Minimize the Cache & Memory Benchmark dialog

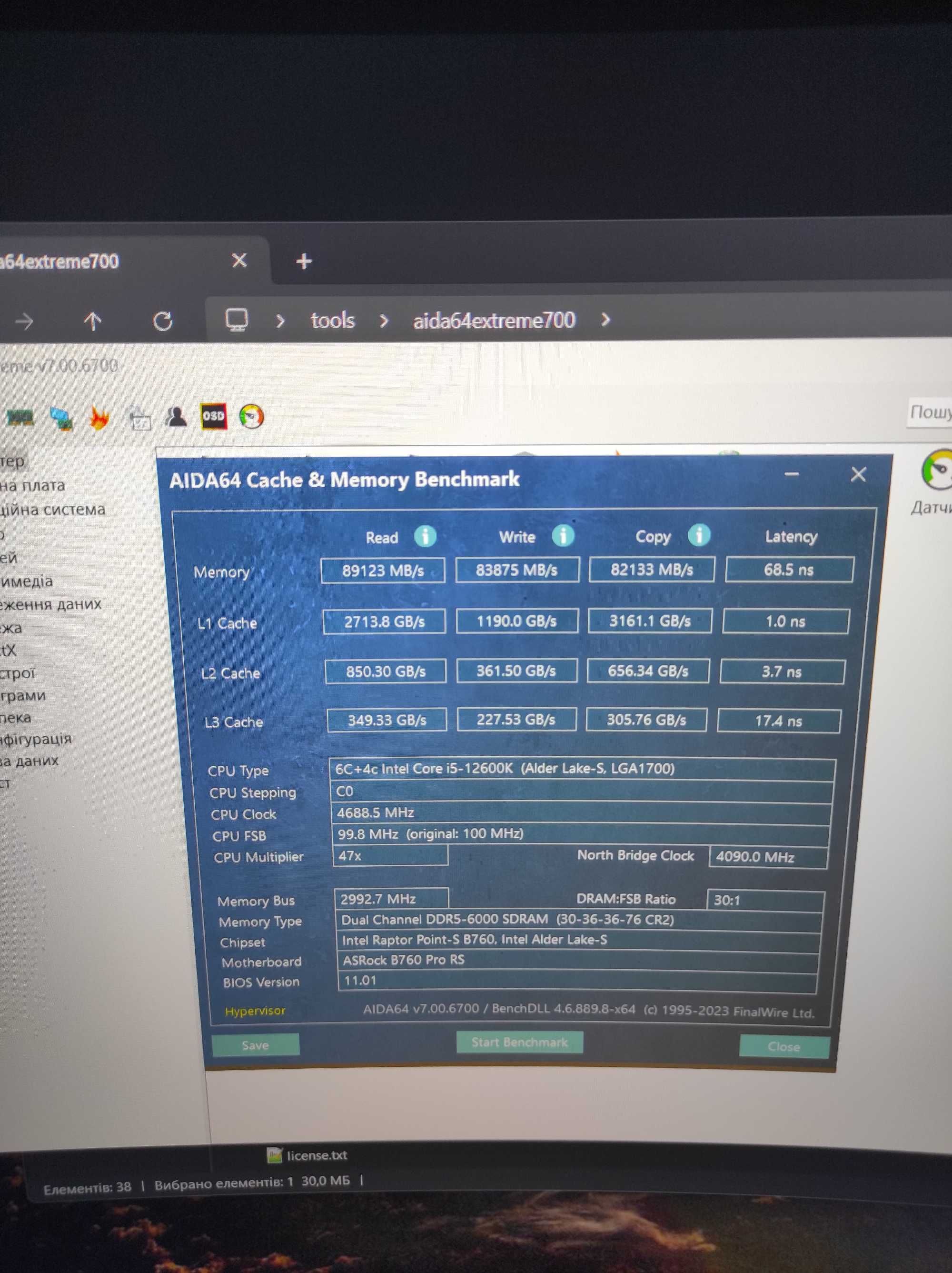[x=792, y=474]
